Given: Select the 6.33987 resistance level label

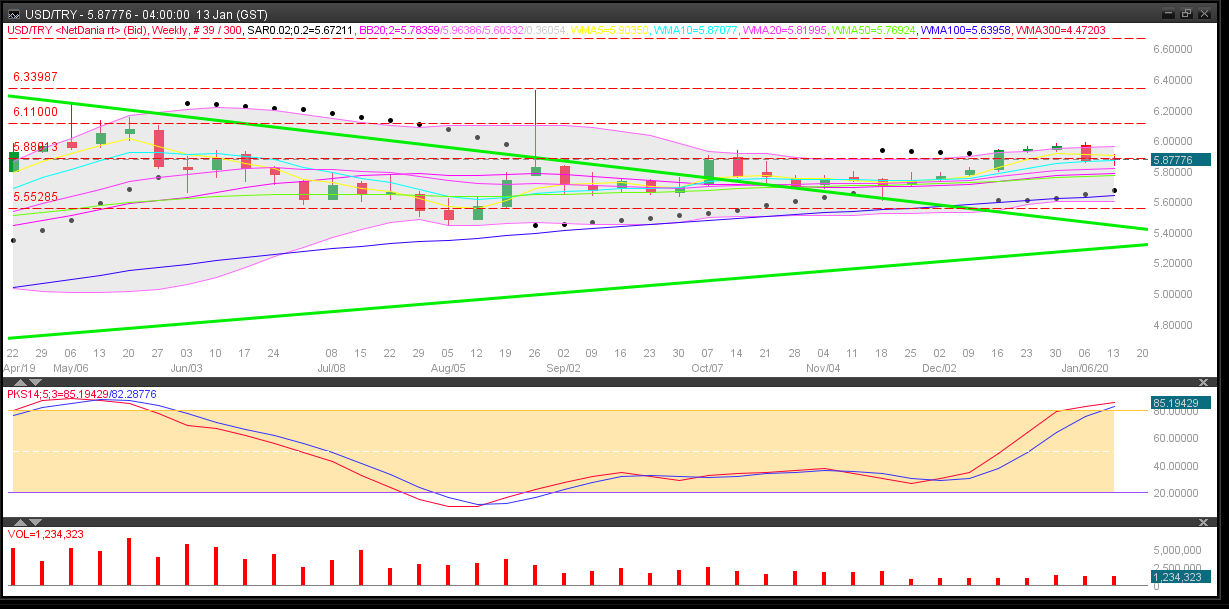Looking at the screenshot, I should [34, 77].
